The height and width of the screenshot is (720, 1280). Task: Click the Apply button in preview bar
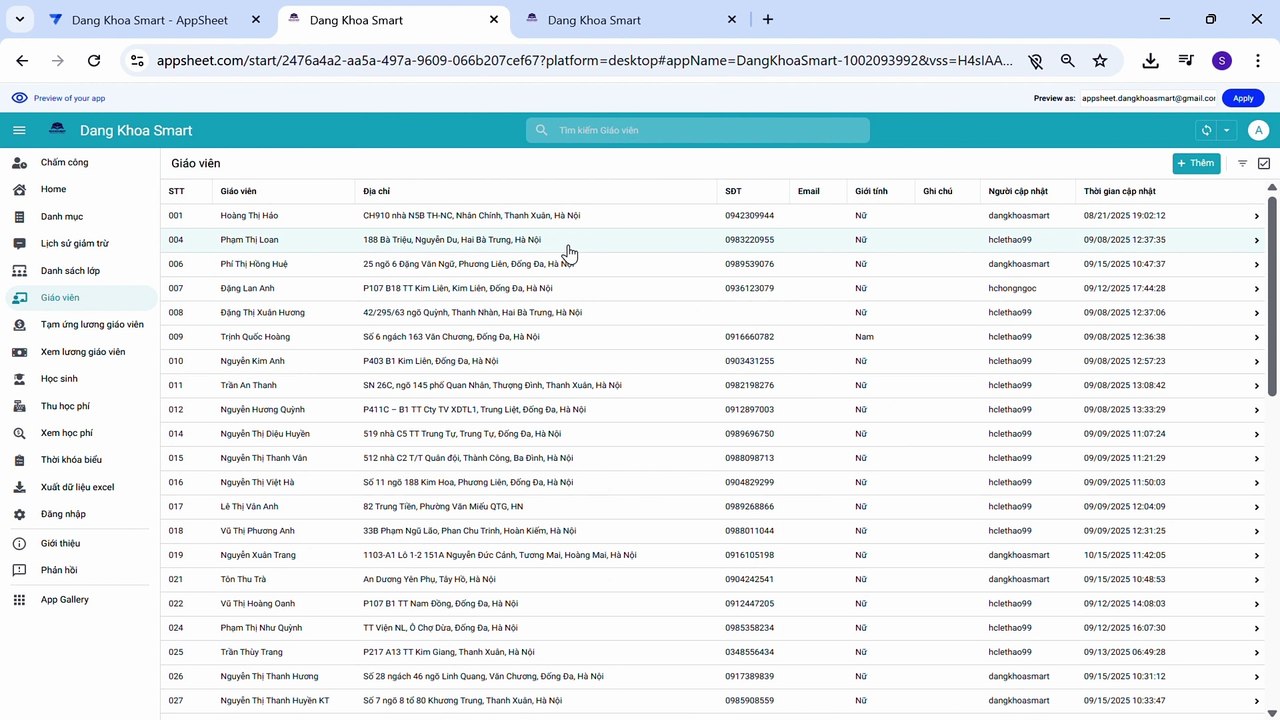click(1243, 98)
